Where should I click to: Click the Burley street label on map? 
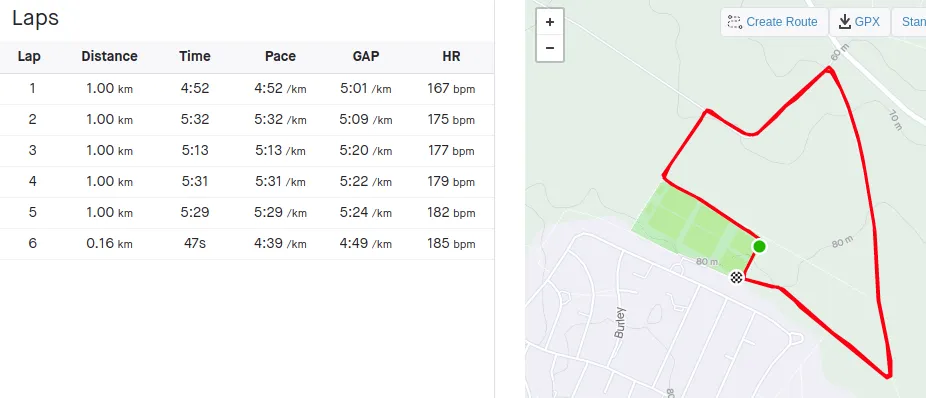619,322
